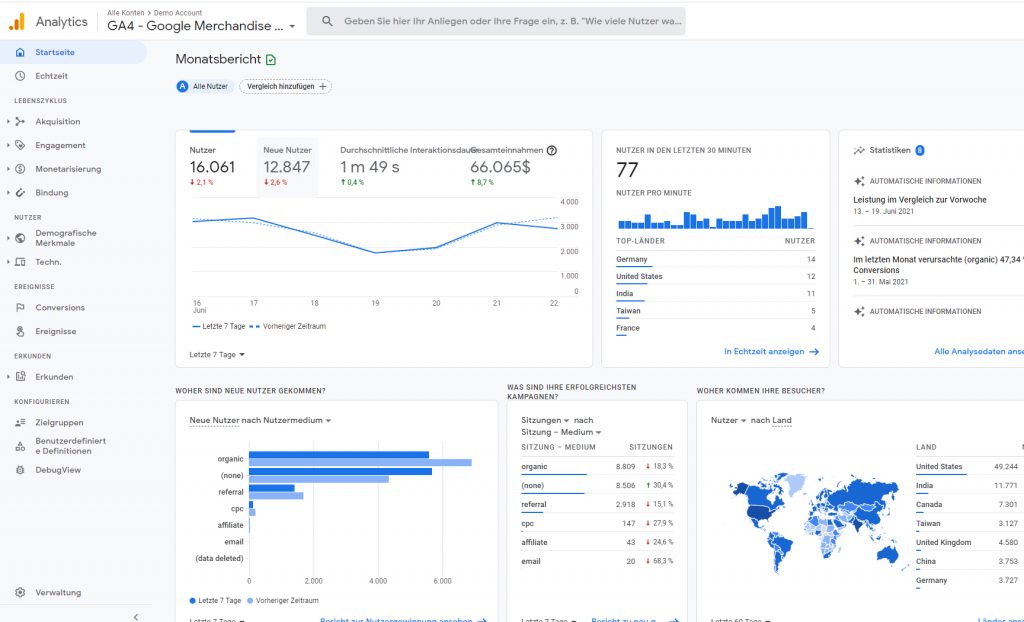Click the Conversions flag icon

point(20,308)
